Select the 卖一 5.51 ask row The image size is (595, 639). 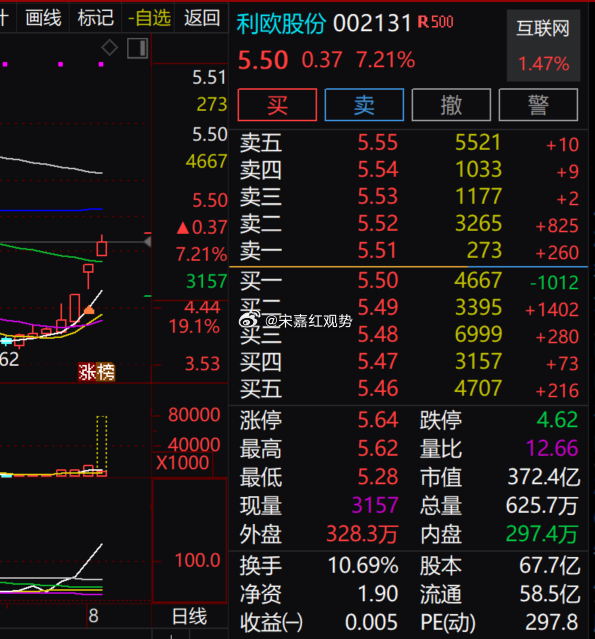tap(409, 251)
